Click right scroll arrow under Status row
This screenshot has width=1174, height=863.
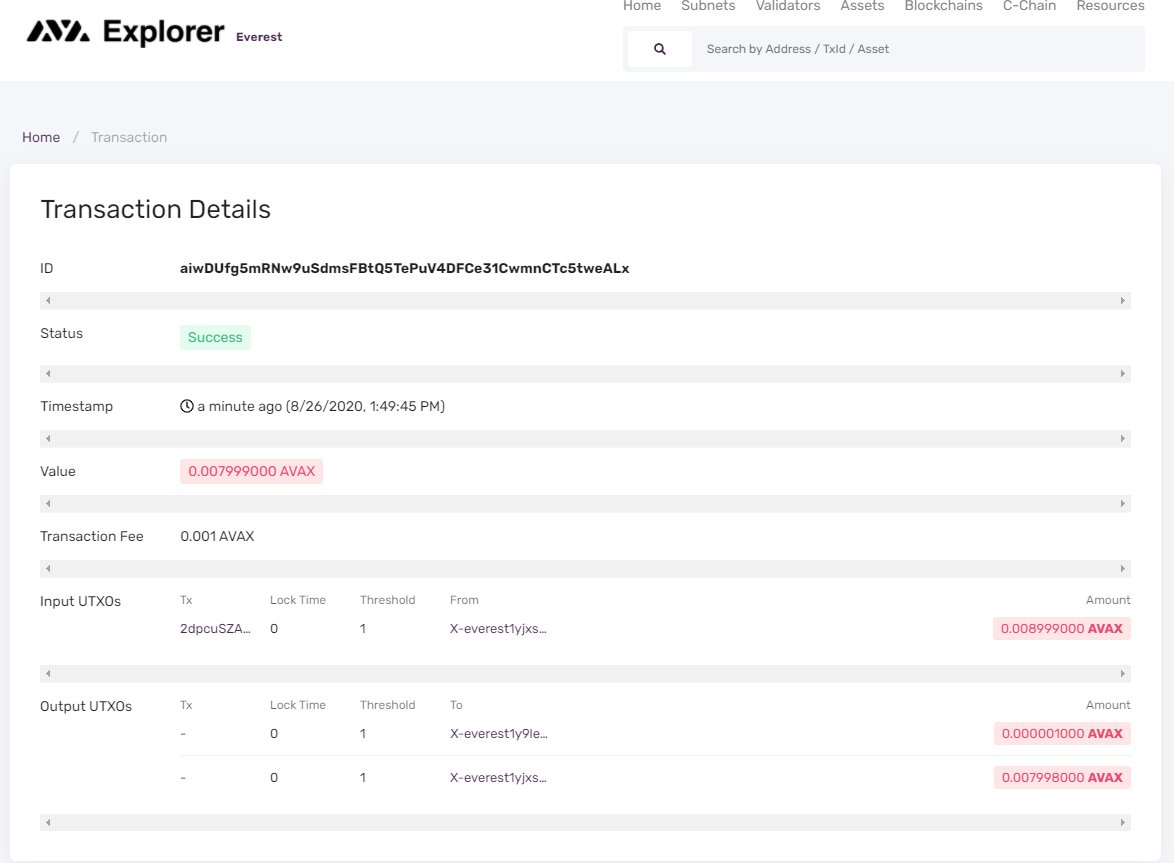point(1122,373)
